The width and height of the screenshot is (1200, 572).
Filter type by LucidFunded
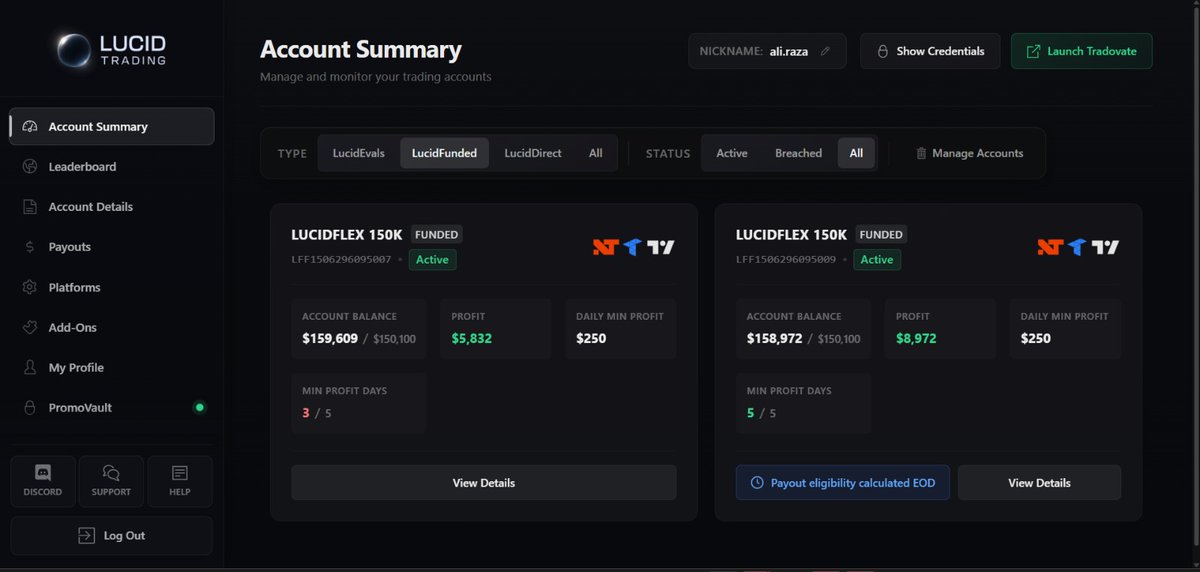445,153
